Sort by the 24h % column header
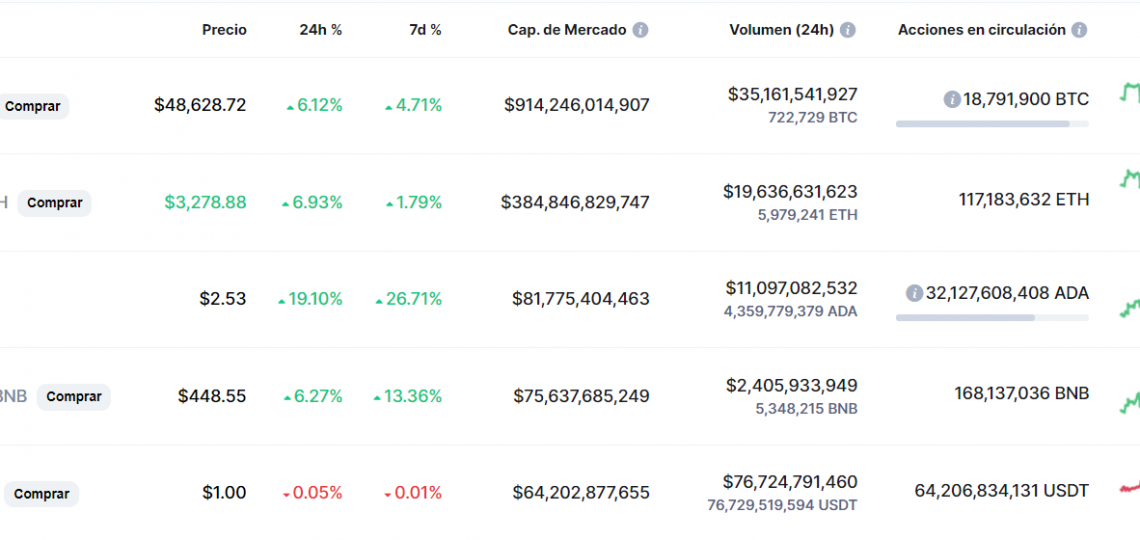The width and height of the screenshot is (1140, 540). coord(321,30)
